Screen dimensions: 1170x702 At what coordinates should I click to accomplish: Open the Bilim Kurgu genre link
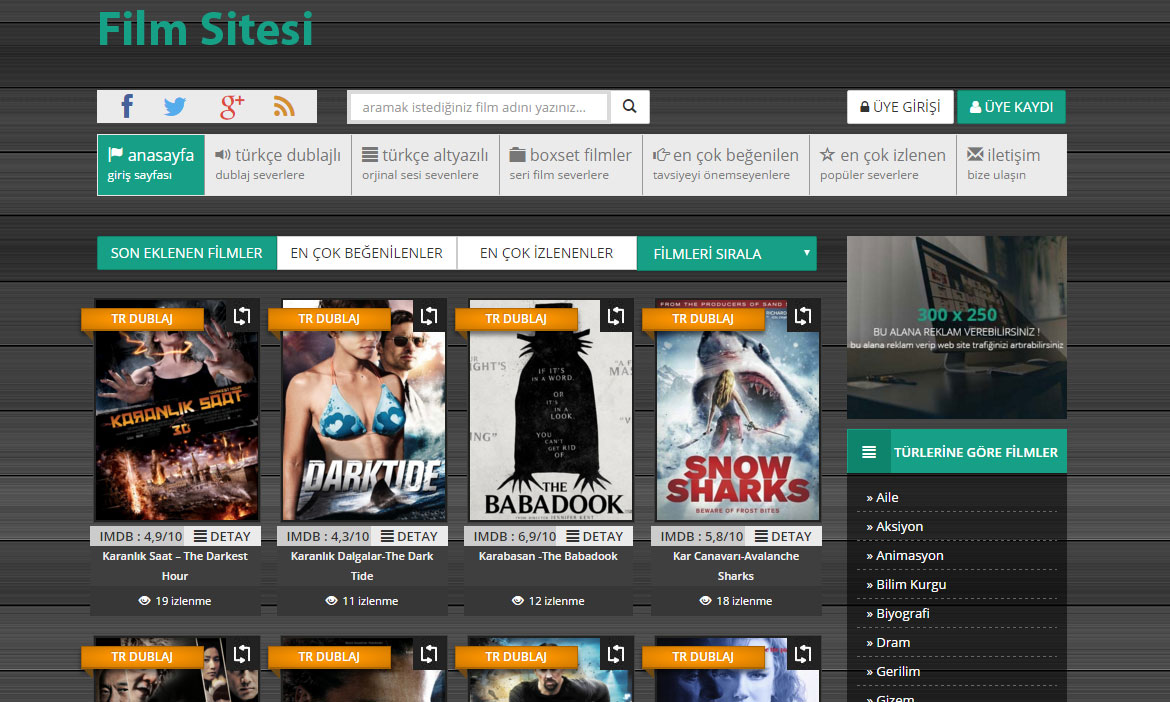(910, 585)
